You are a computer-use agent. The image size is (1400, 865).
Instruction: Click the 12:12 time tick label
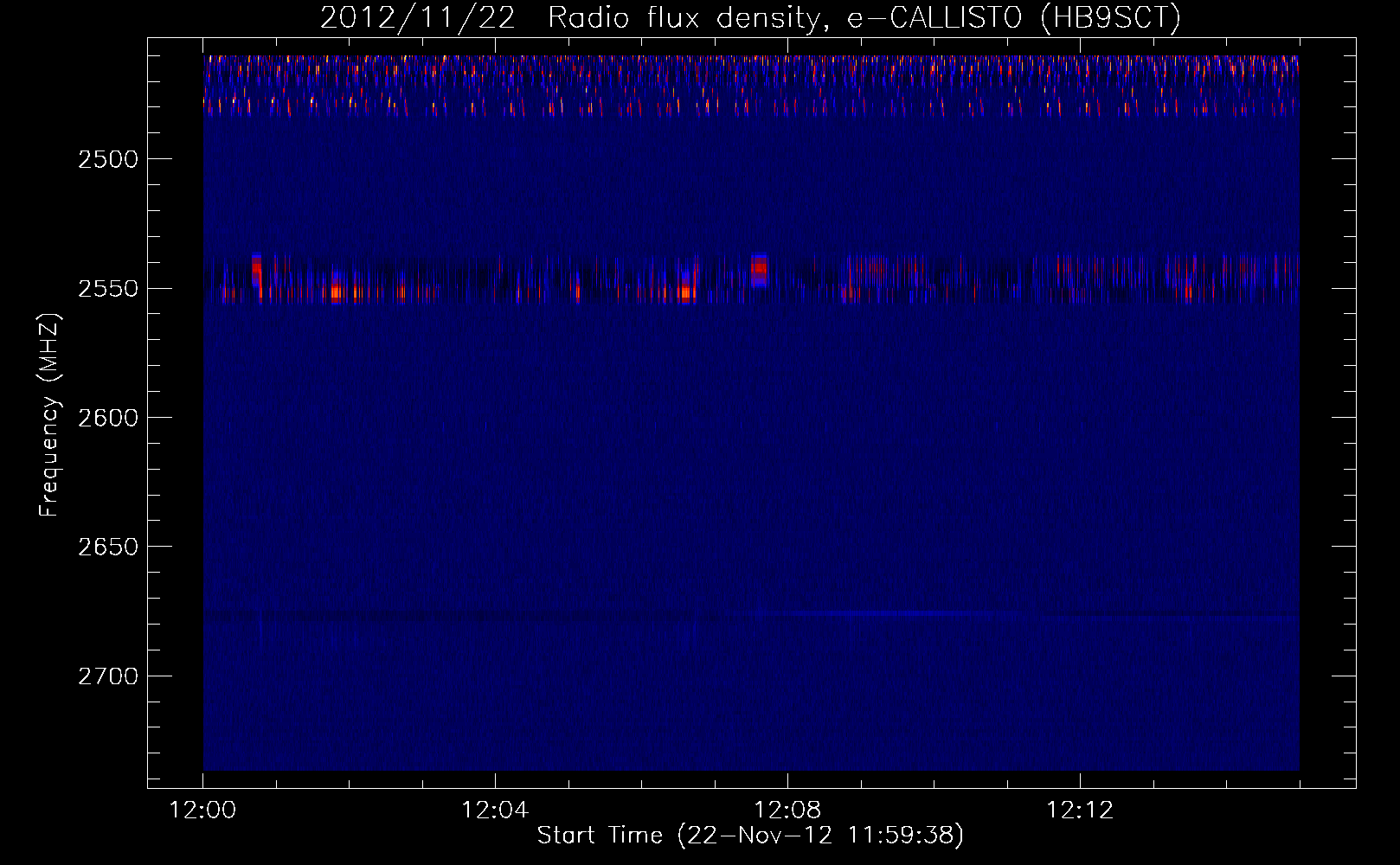point(1080,811)
